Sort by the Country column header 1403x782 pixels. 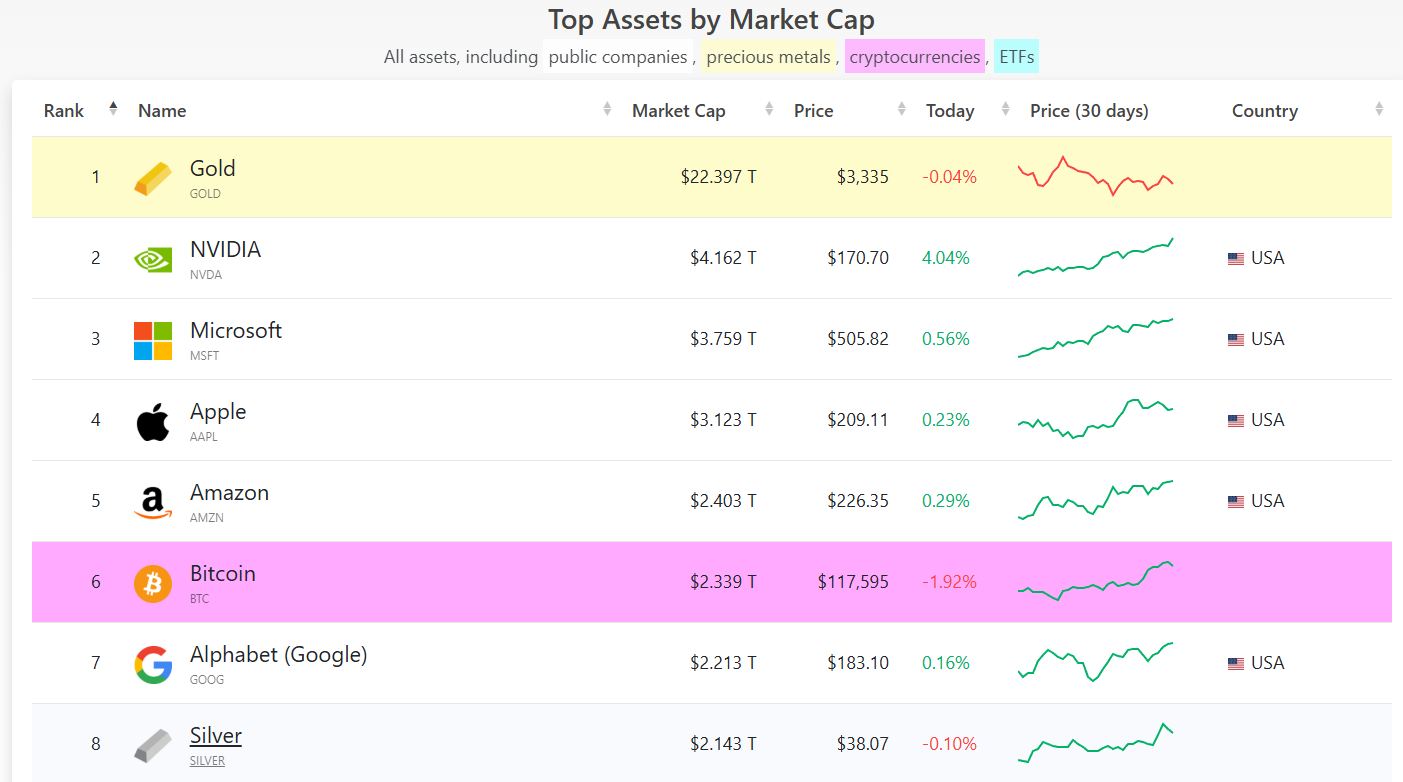tap(1264, 111)
